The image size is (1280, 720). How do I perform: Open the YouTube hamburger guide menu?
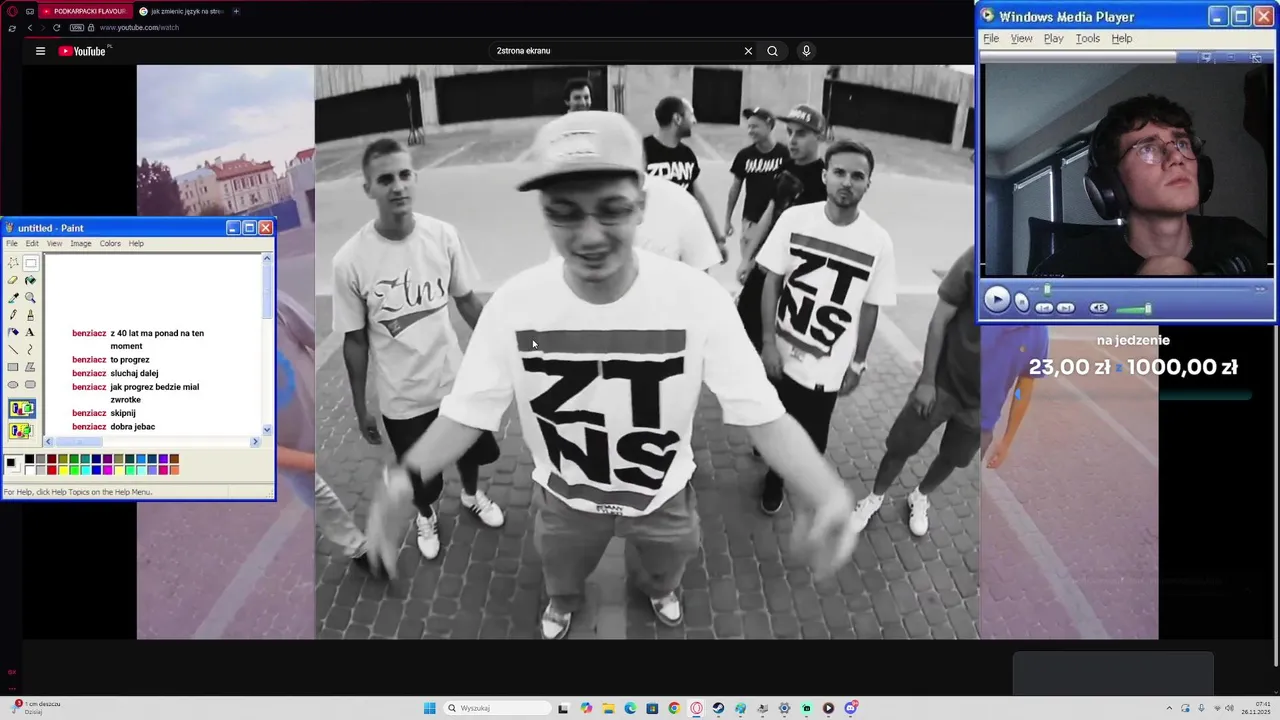[40, 51]
